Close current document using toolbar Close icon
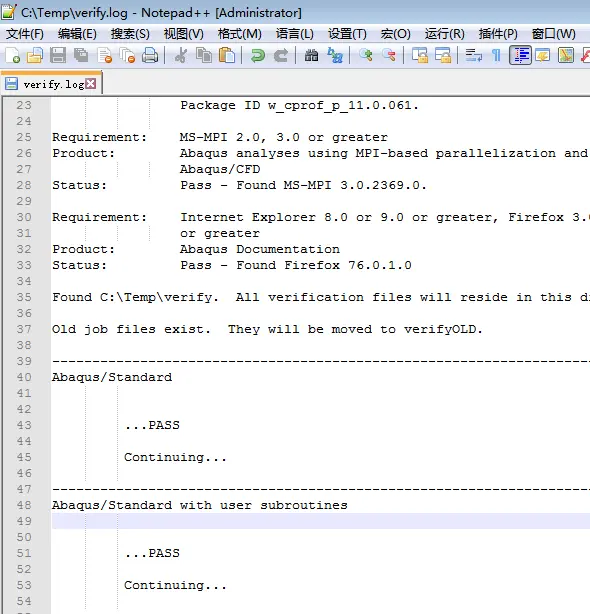This screenshot has height=614, width=590. coord(105,56)
